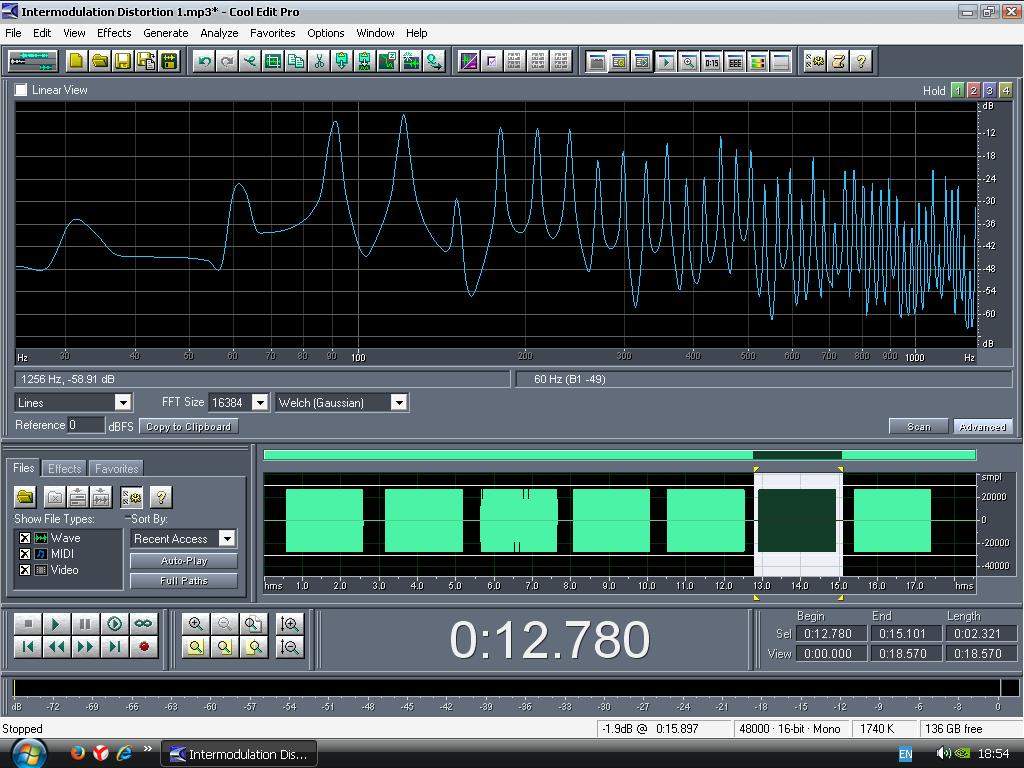Click the Reference dBFS input field
The height and width of the screenshot is (768, 1024).
86,425
